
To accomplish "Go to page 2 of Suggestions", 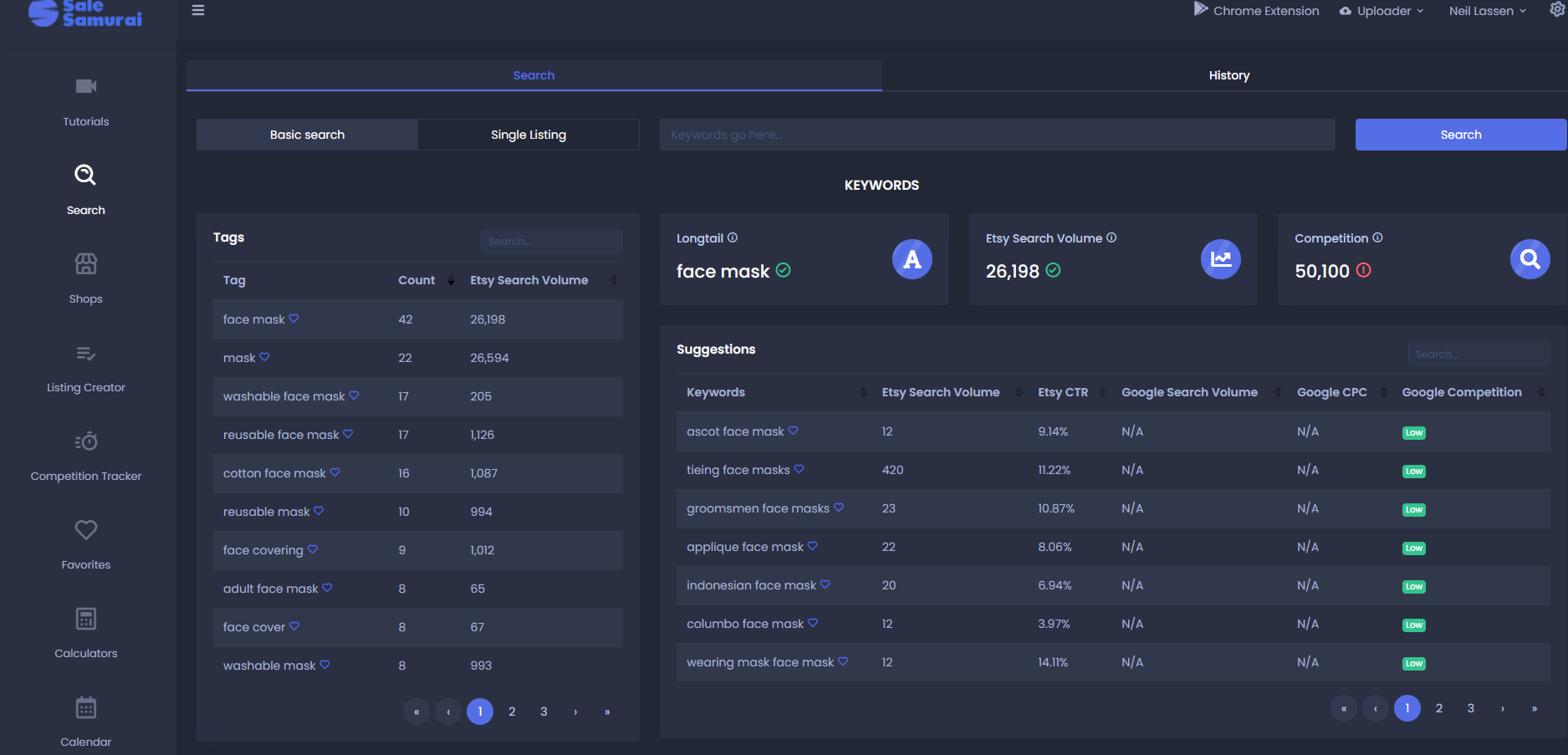I will [1439, 708].
